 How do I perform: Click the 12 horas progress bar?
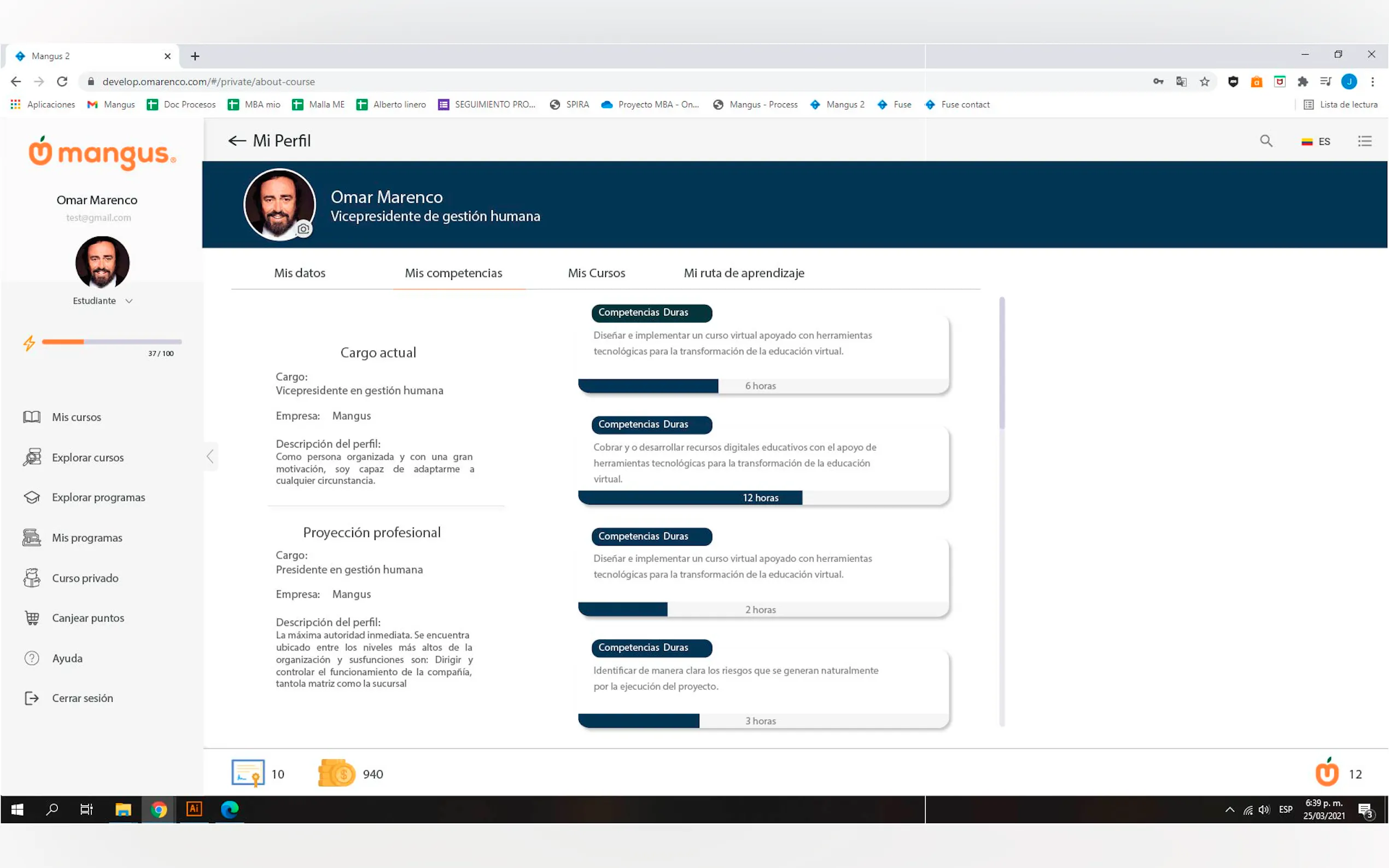[x=760, y=498]
